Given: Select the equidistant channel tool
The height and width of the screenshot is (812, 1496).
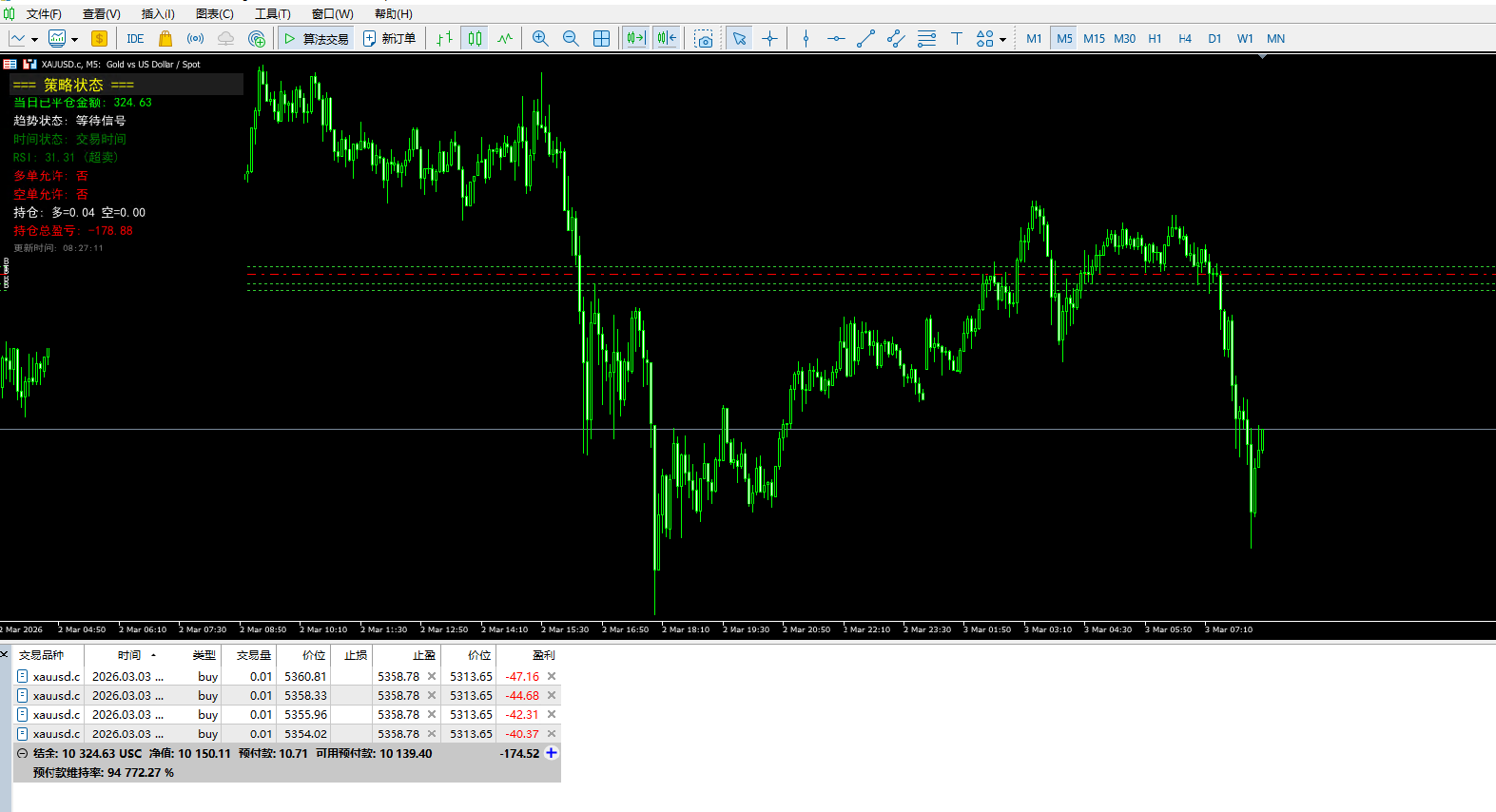Looking at the screenshot, I should click(896, 38).
